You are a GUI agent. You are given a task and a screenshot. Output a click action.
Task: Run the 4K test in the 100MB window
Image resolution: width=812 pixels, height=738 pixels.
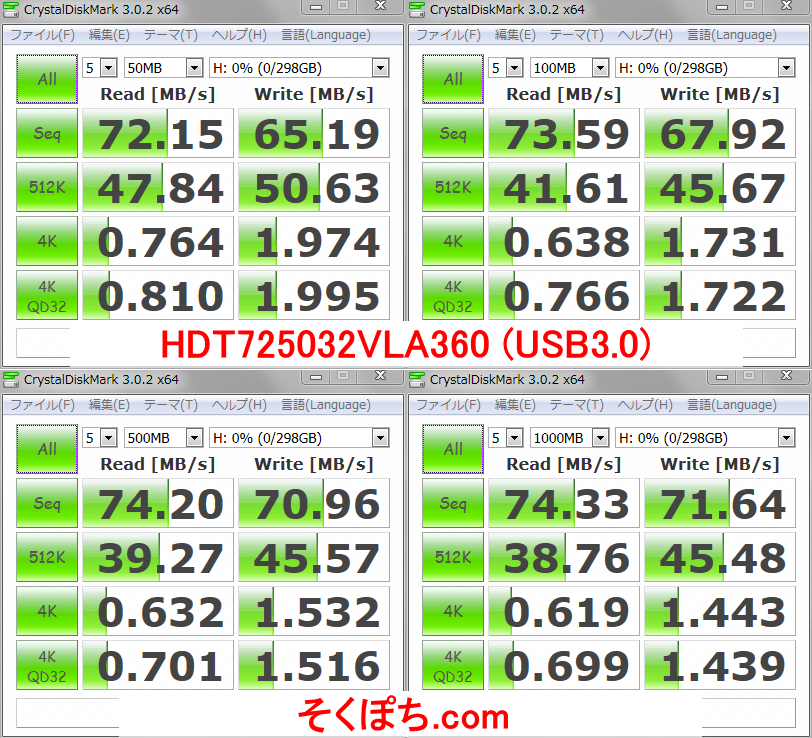pyautogui.click(x=453, y=241)
